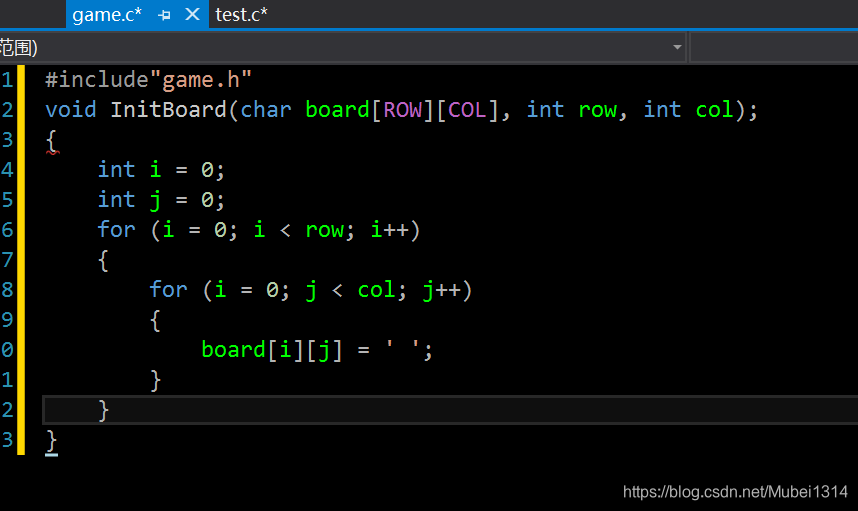Close the game.c tab
Screen dimensions: 858x511
click(193, 14)
